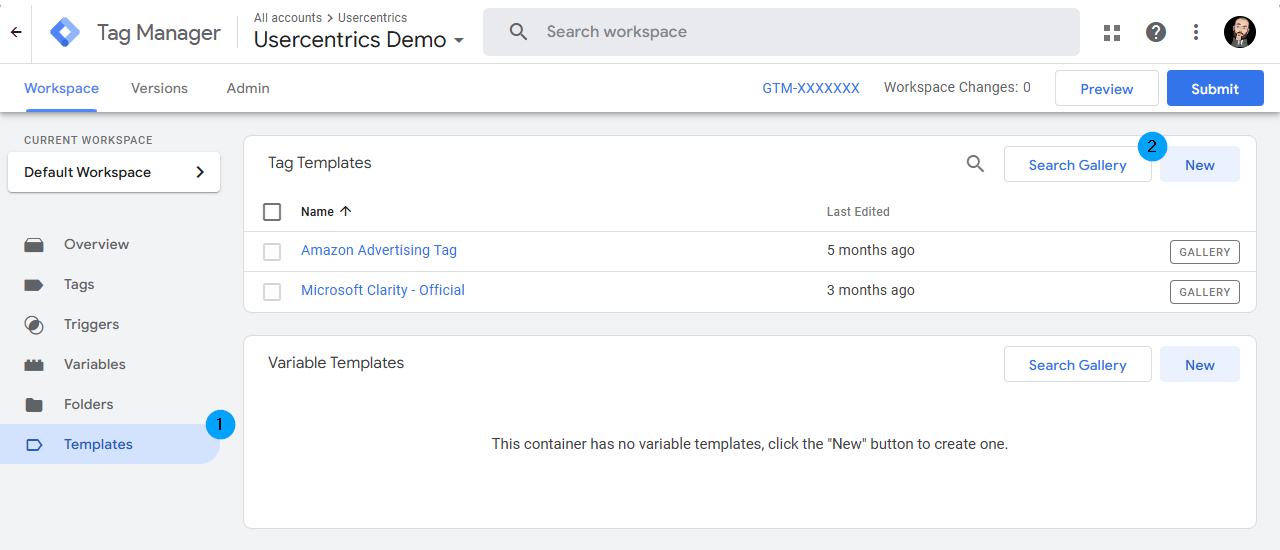Switch to the Admin tab
This screenshot has width=1280, height=550.
248,88
